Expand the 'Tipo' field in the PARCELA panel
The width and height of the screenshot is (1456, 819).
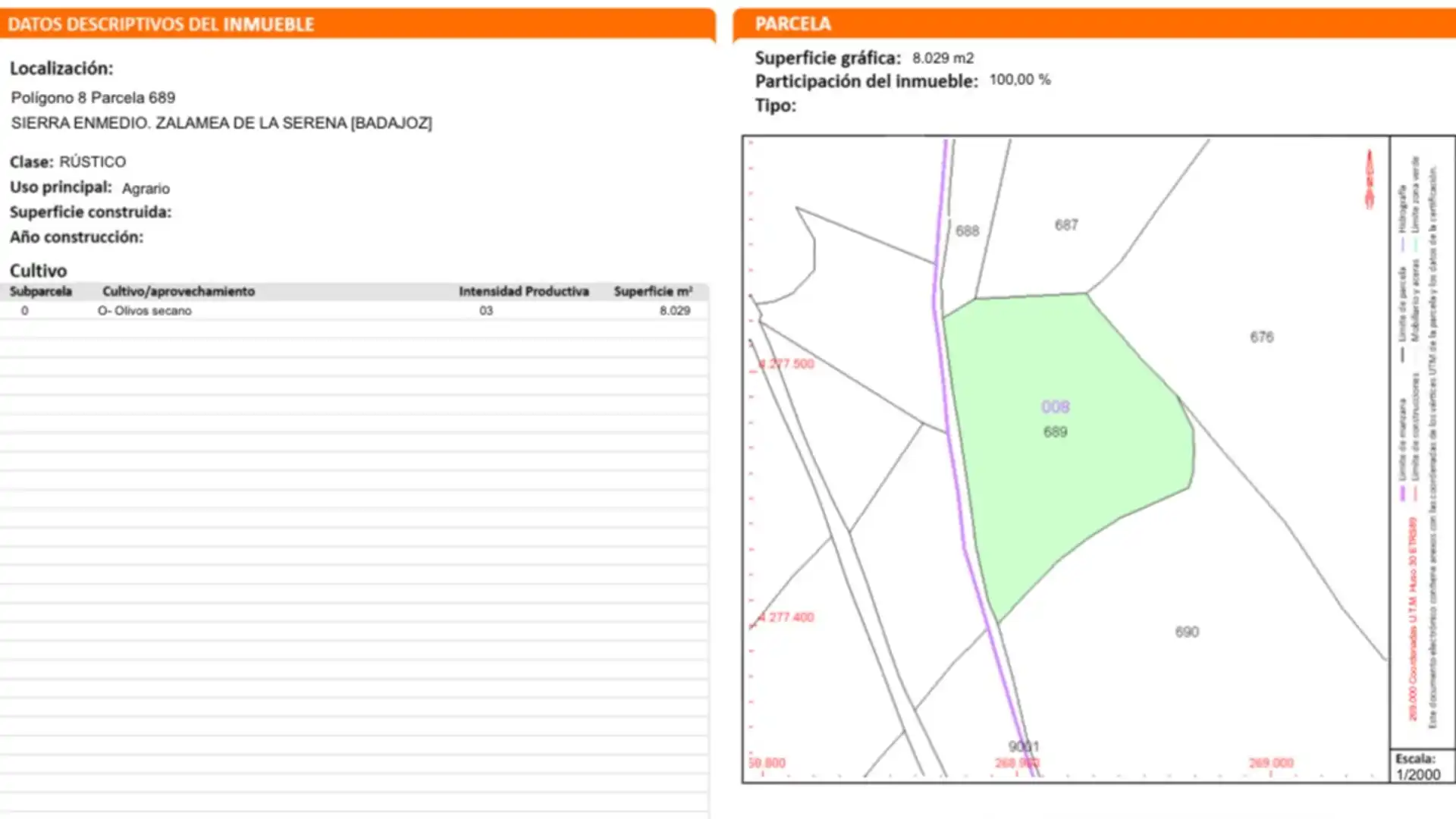[773, 105]
